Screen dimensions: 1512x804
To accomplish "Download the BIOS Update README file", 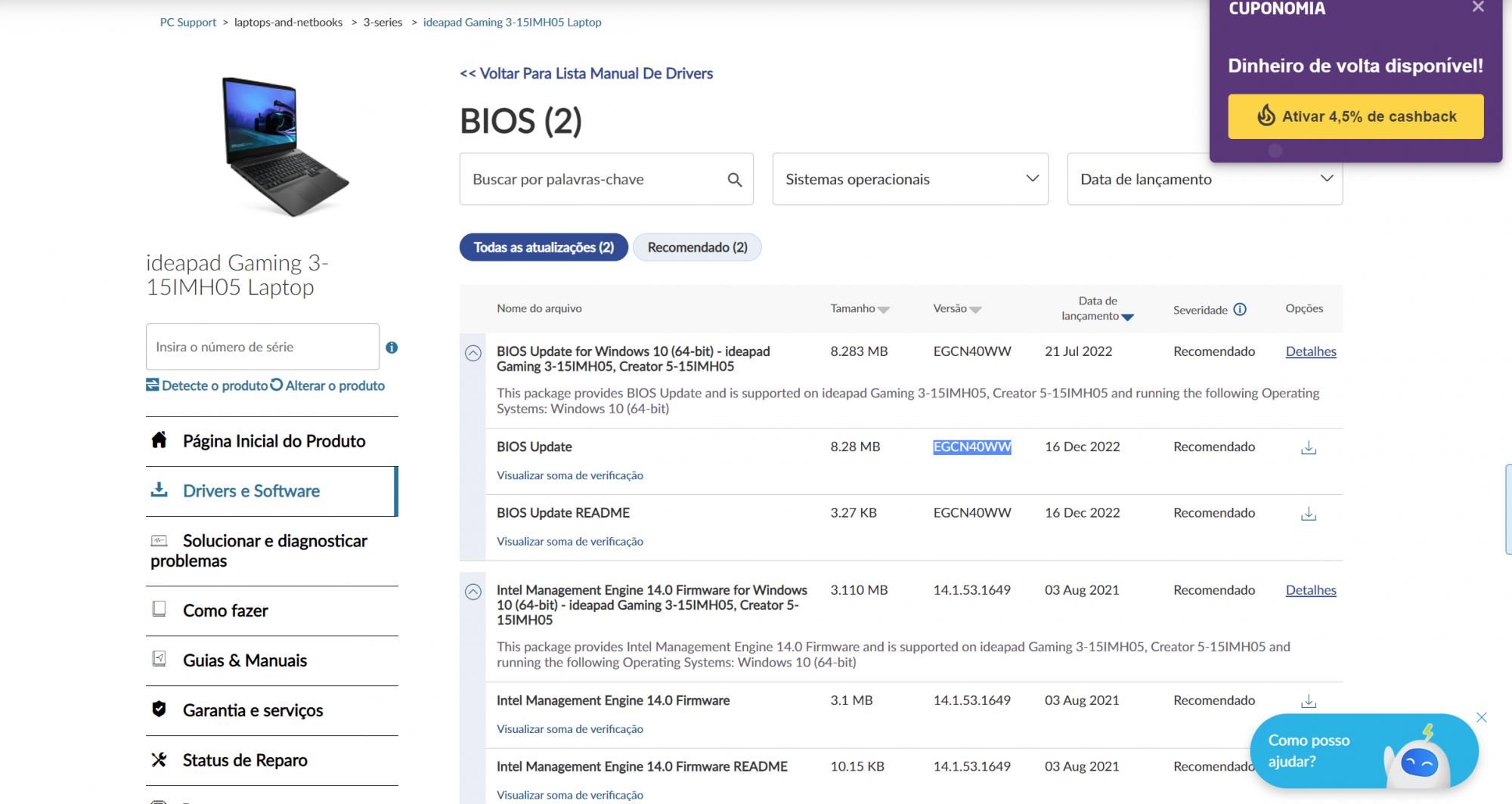I will (x=1308, y=514).
